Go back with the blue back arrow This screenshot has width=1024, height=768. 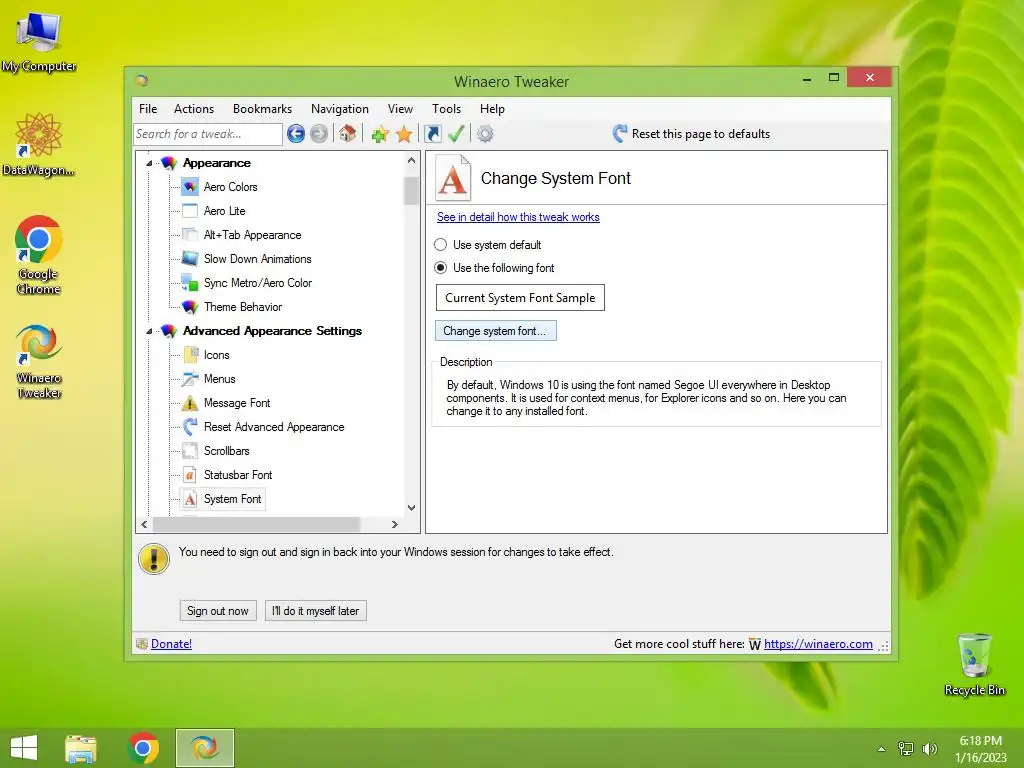296,134
